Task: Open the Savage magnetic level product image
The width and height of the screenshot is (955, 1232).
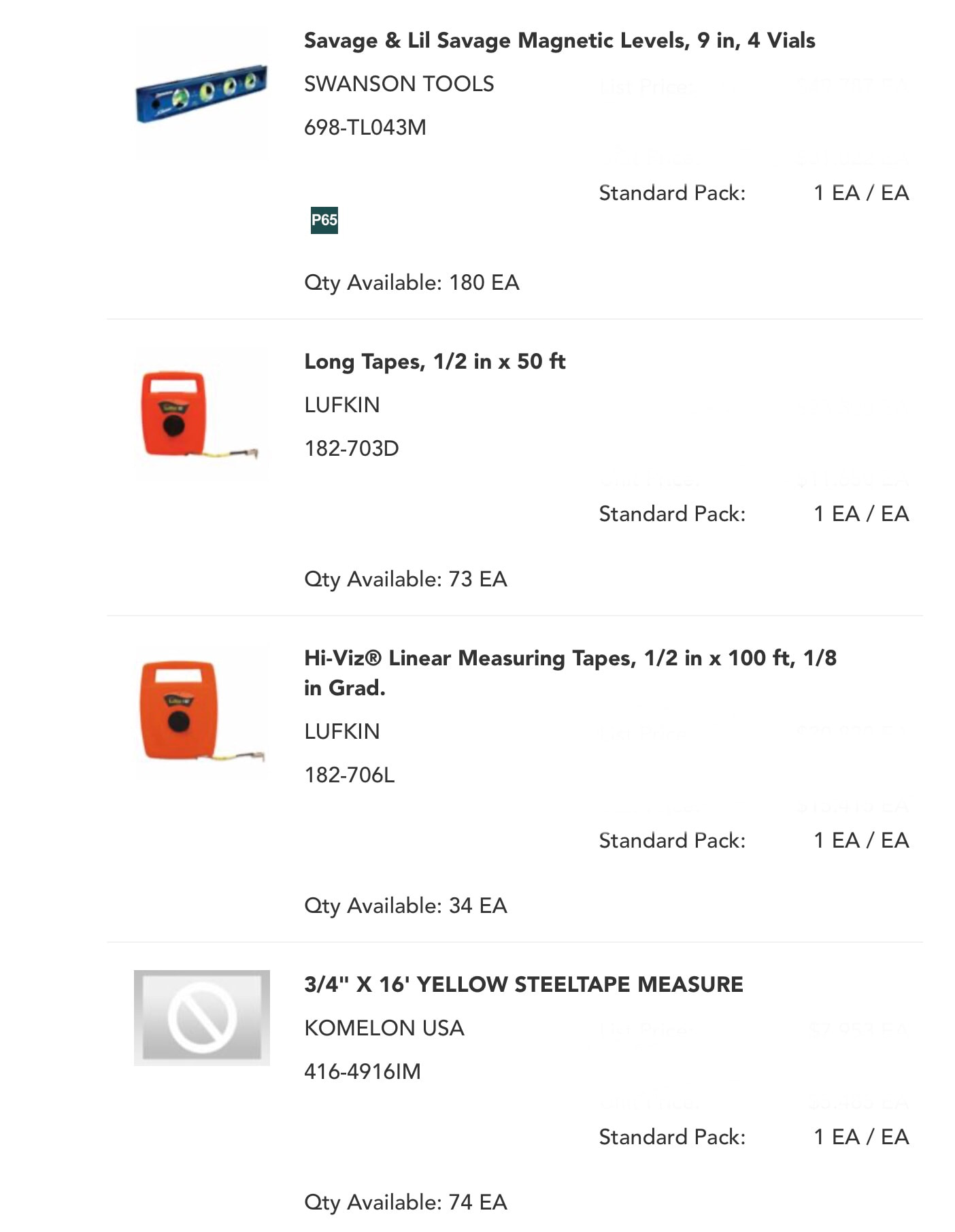Action: pos(201,94)
